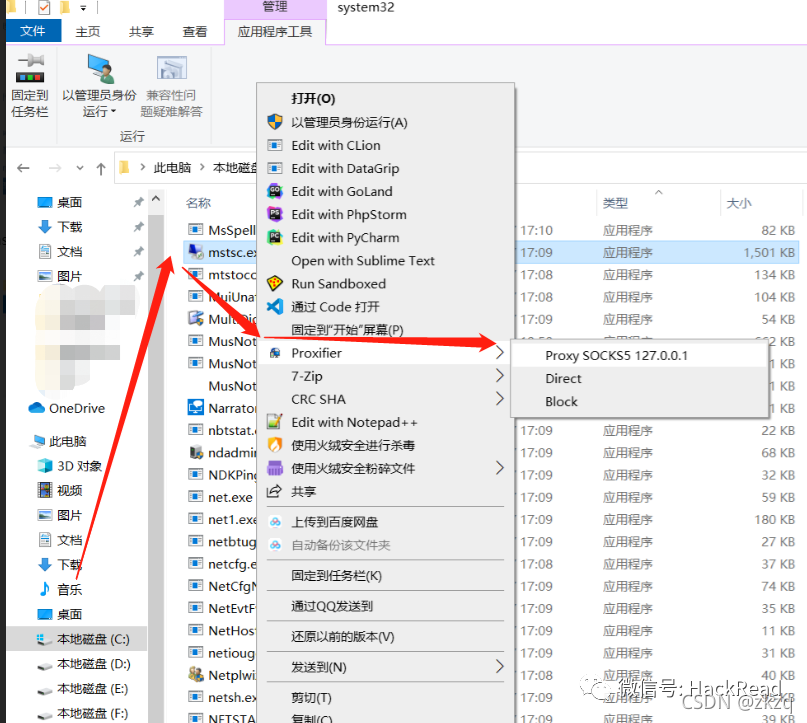Select the 应用程序工具 ribbon tab
The image size is (807, 723).
tap(275, 31)
